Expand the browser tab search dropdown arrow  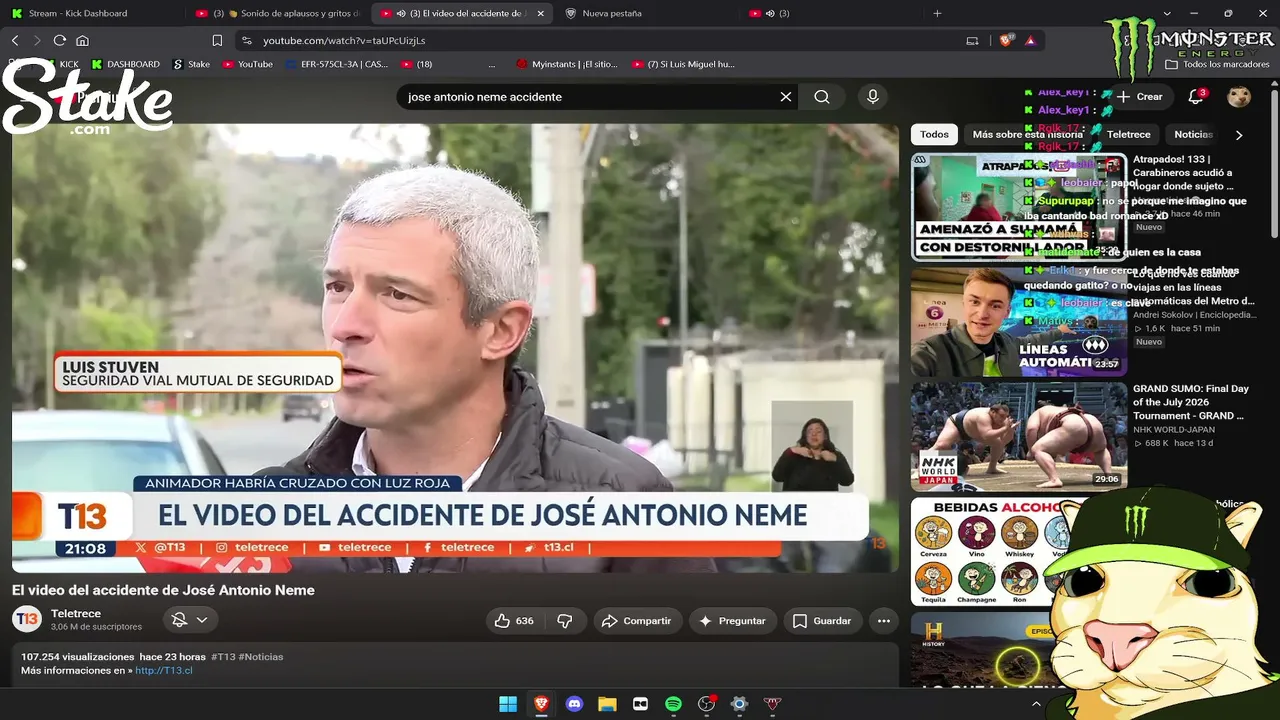pos(1167,13)
